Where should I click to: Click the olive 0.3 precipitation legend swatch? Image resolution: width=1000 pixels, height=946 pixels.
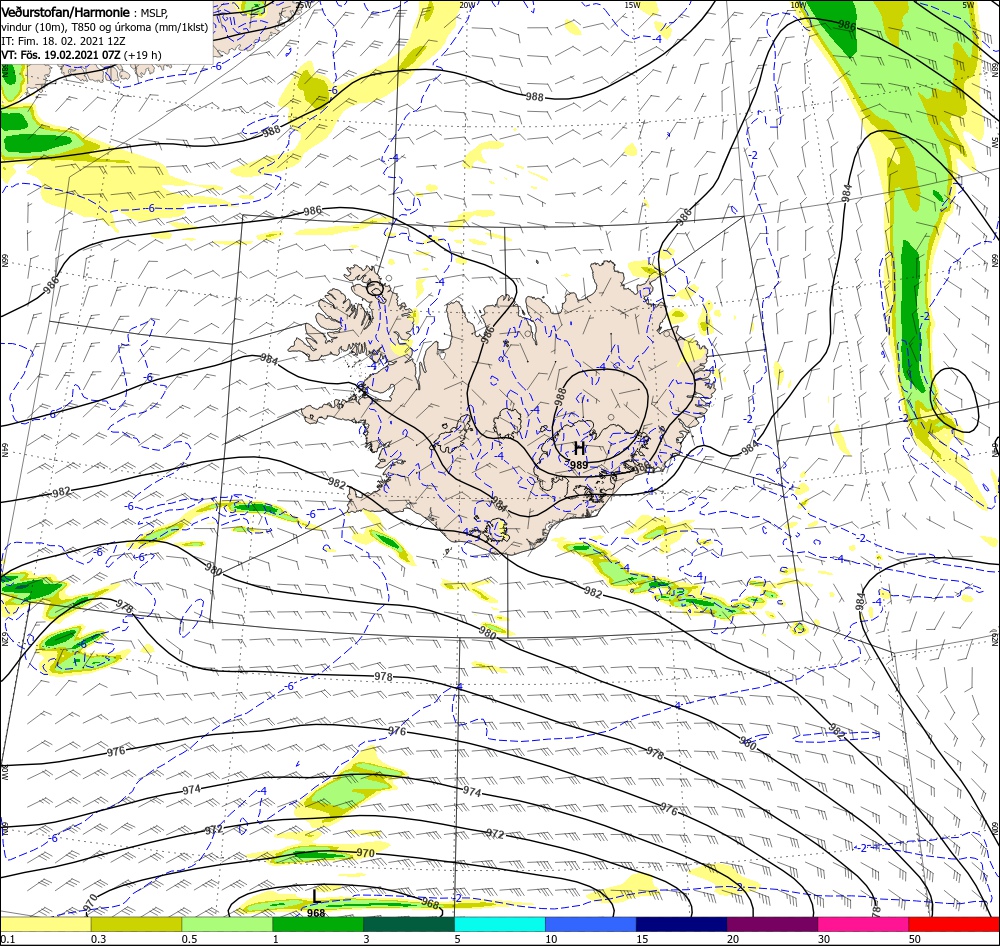(x=136, y=924)
